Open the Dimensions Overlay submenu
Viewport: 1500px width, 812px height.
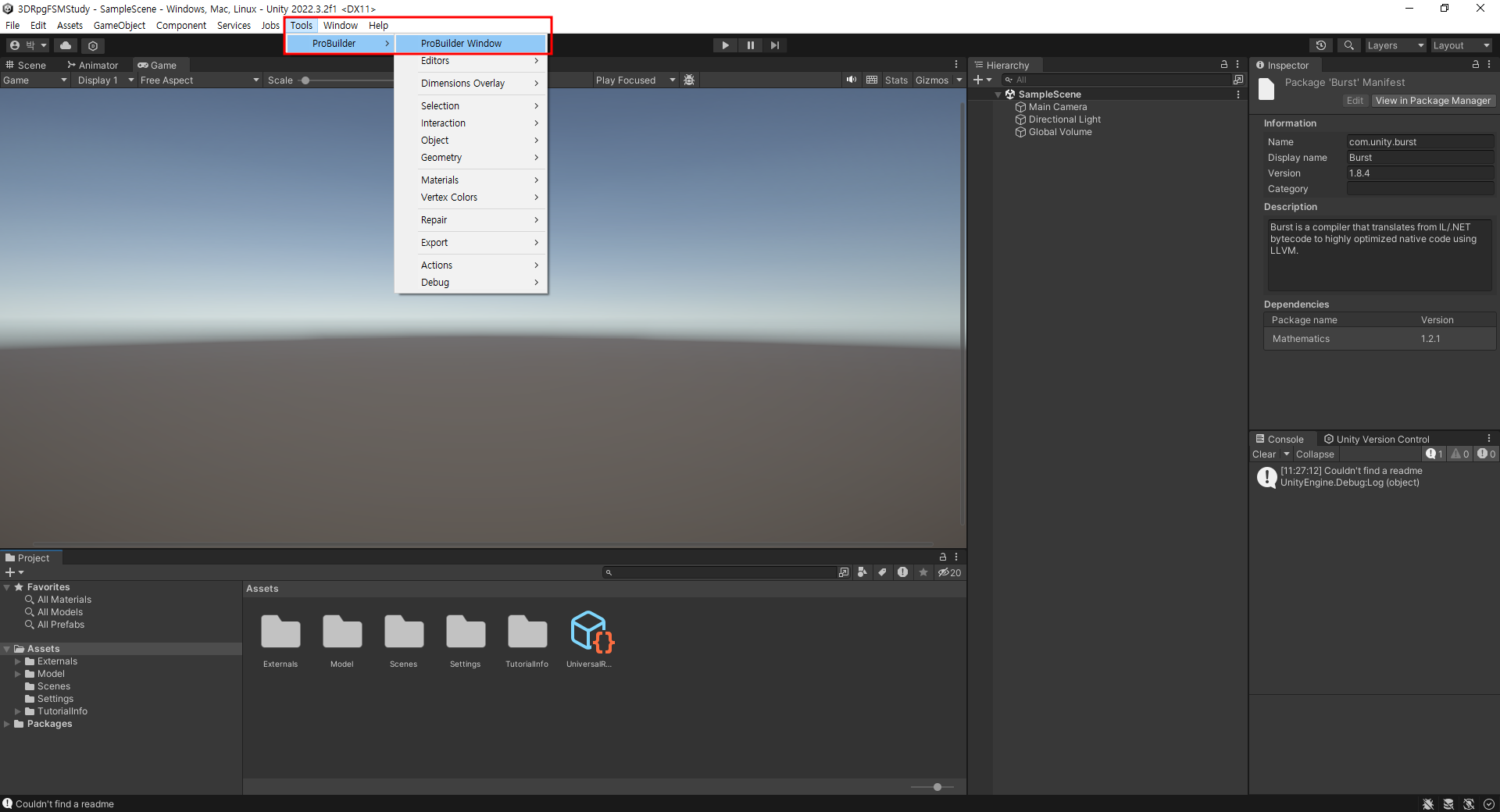pyautogui.click(x=471, y=83)
